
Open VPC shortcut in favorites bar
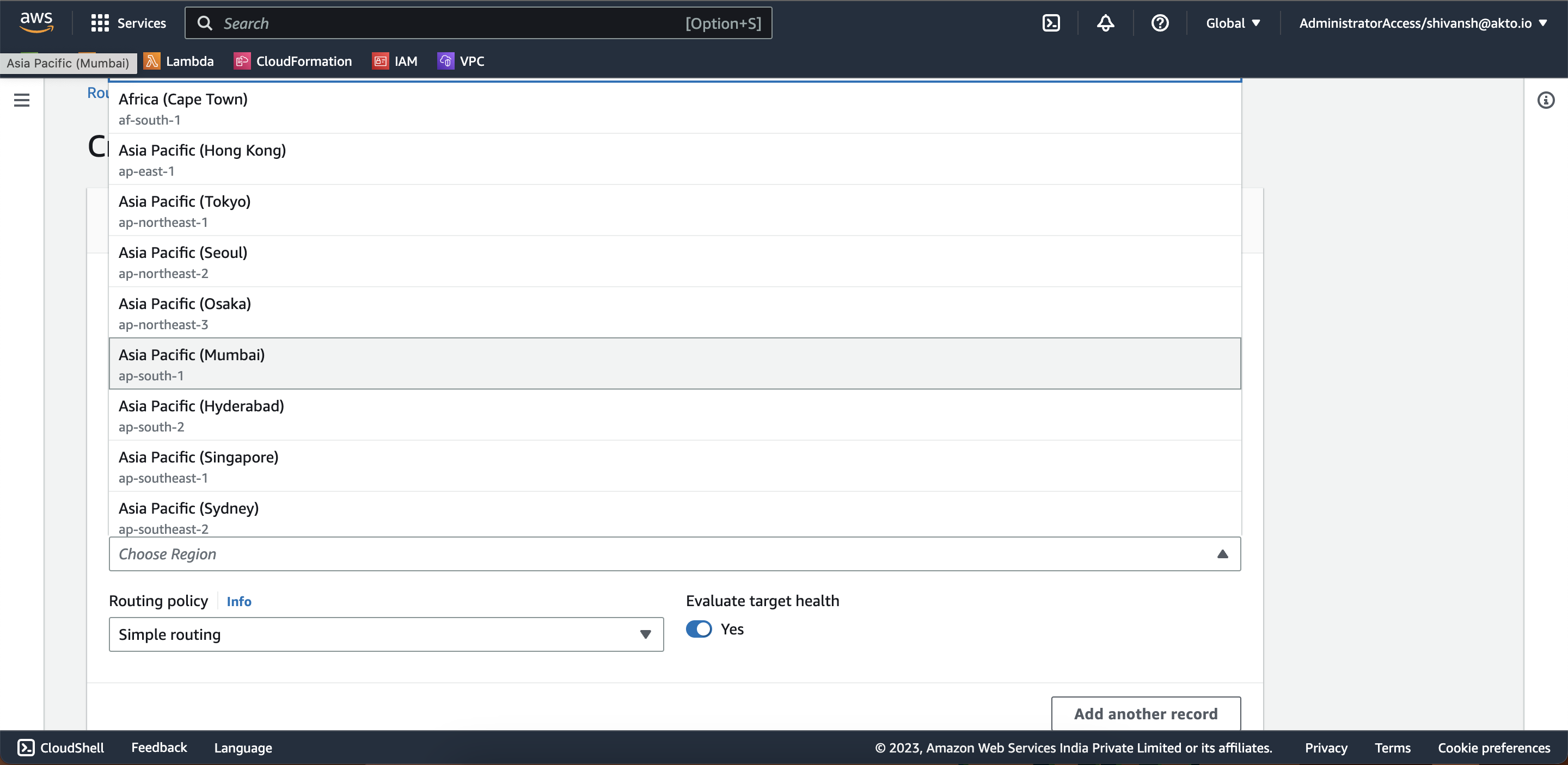click(461, 61)
